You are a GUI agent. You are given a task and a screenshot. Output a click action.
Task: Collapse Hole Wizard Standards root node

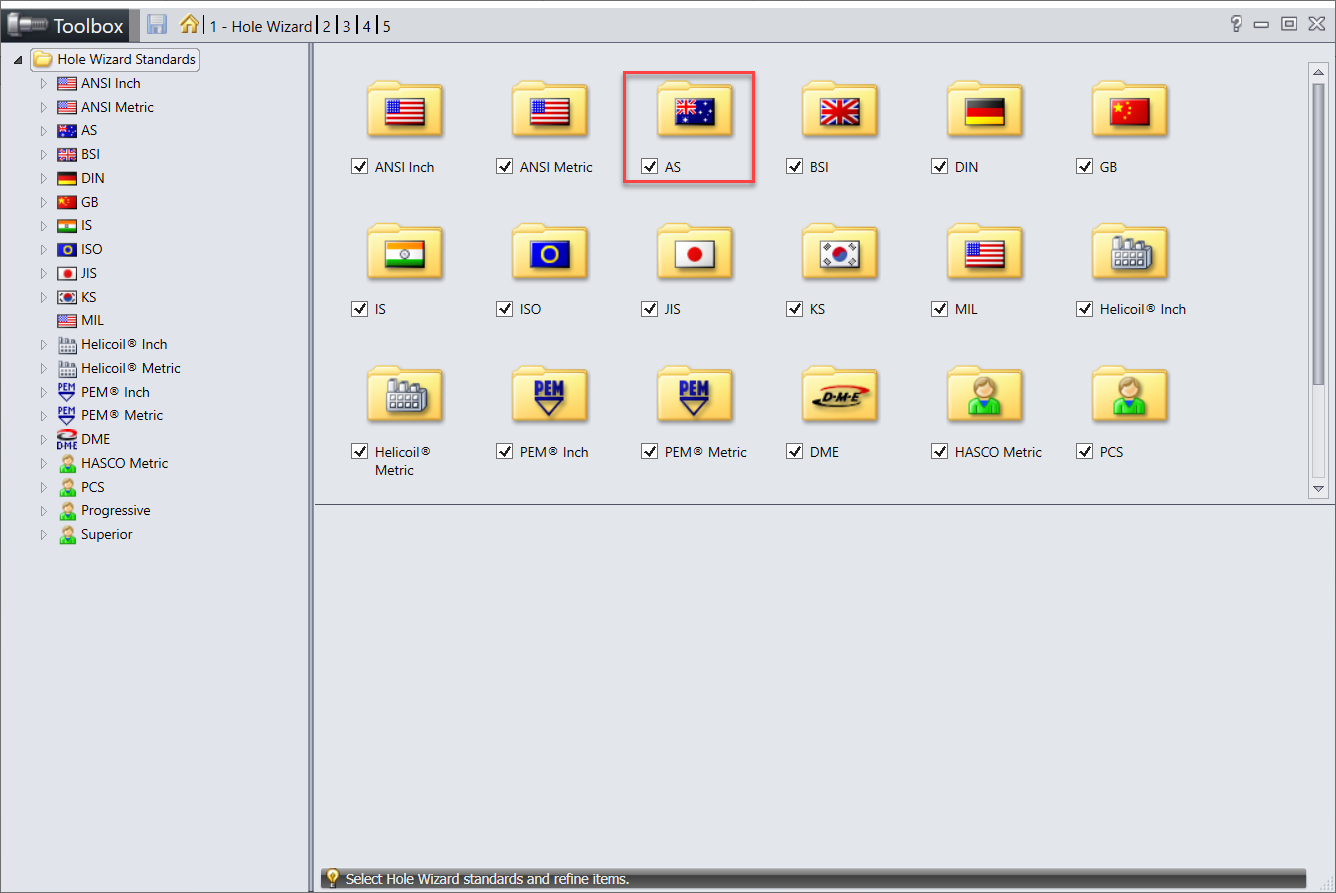[18, 60]
